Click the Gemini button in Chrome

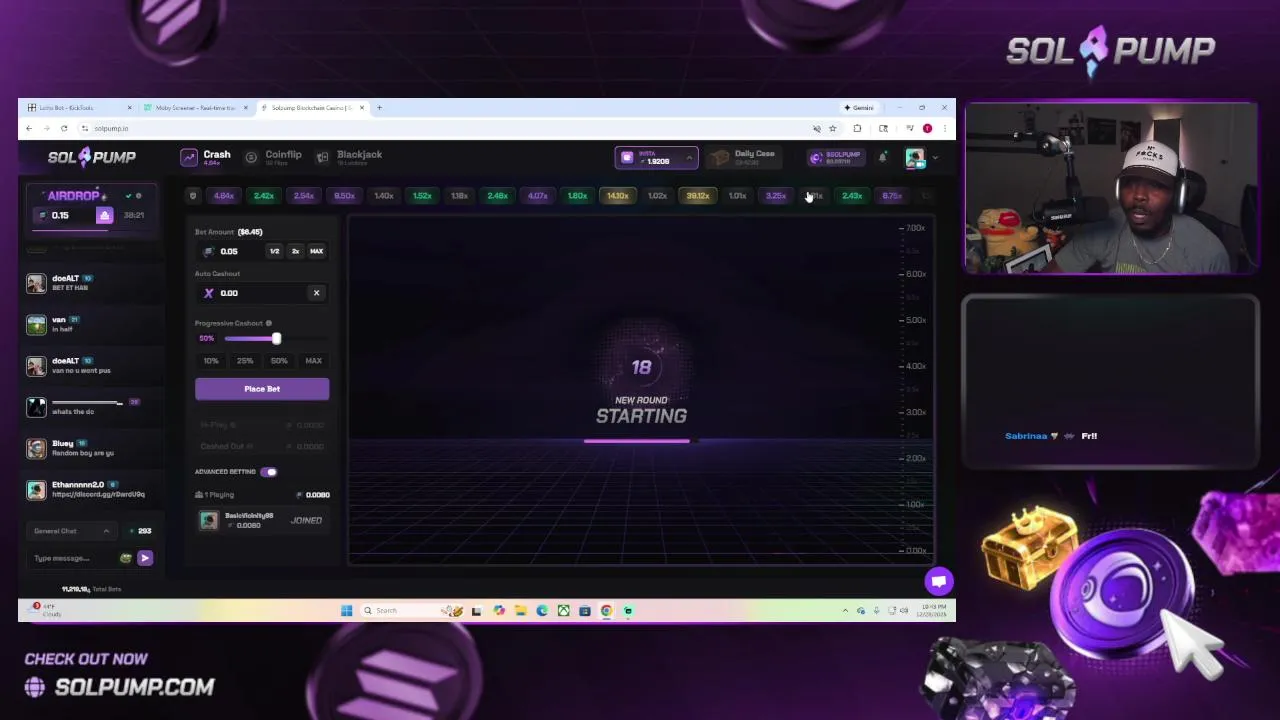pos(859,108)
